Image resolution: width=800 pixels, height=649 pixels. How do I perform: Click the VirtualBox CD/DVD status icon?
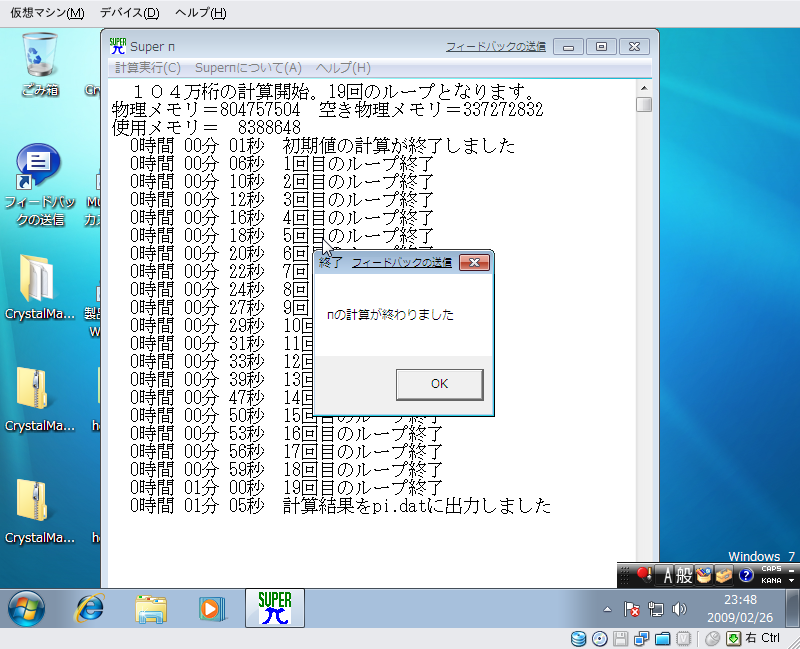tap(599, 639)
